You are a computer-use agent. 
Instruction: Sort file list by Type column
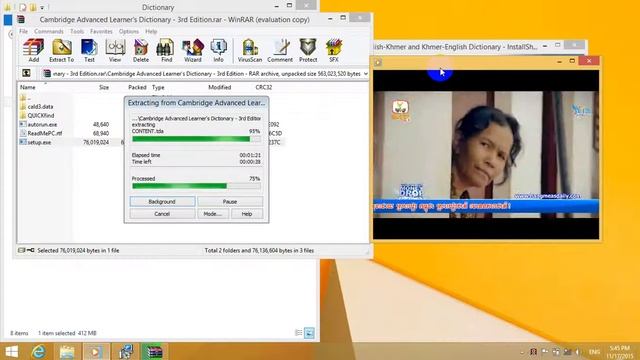coord(158,87)
